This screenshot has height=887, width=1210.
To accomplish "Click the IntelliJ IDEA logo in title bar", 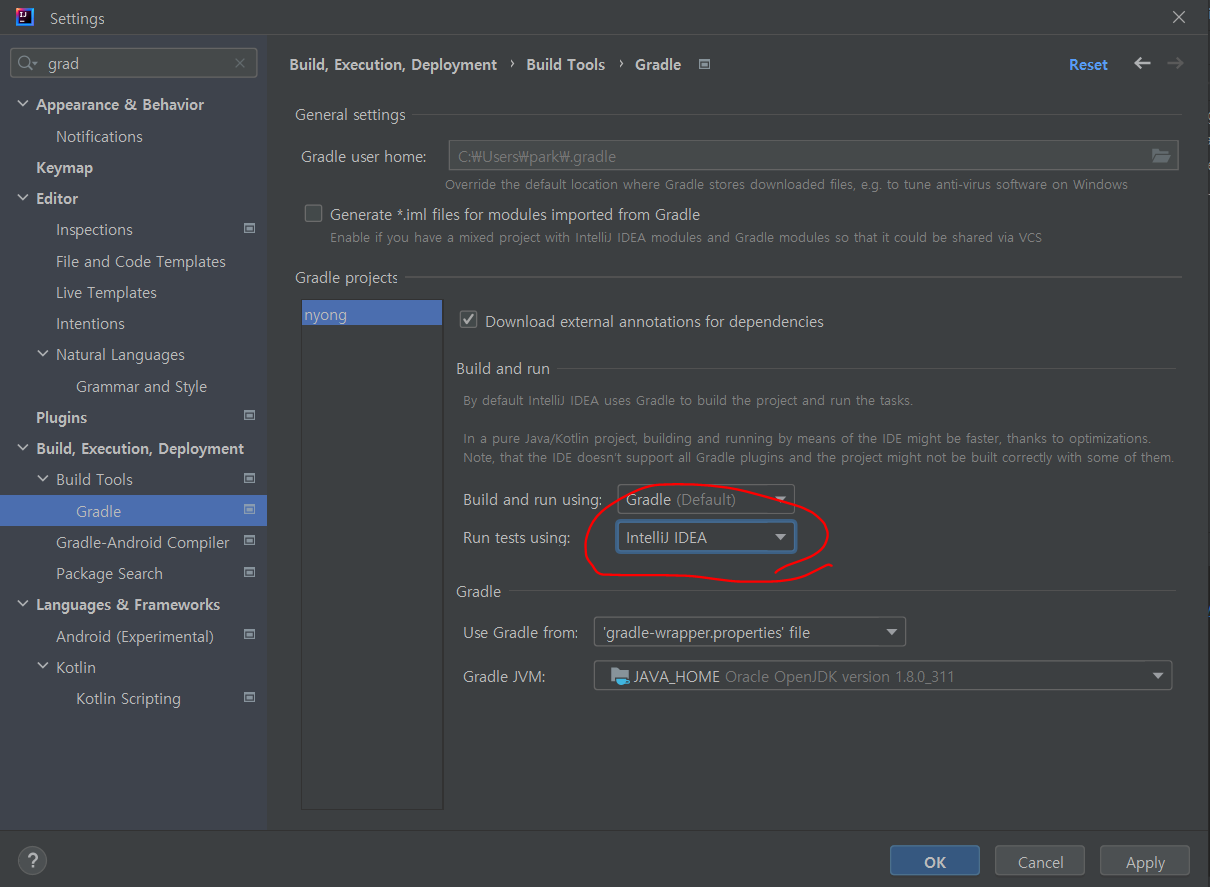I will click(25, 17).
